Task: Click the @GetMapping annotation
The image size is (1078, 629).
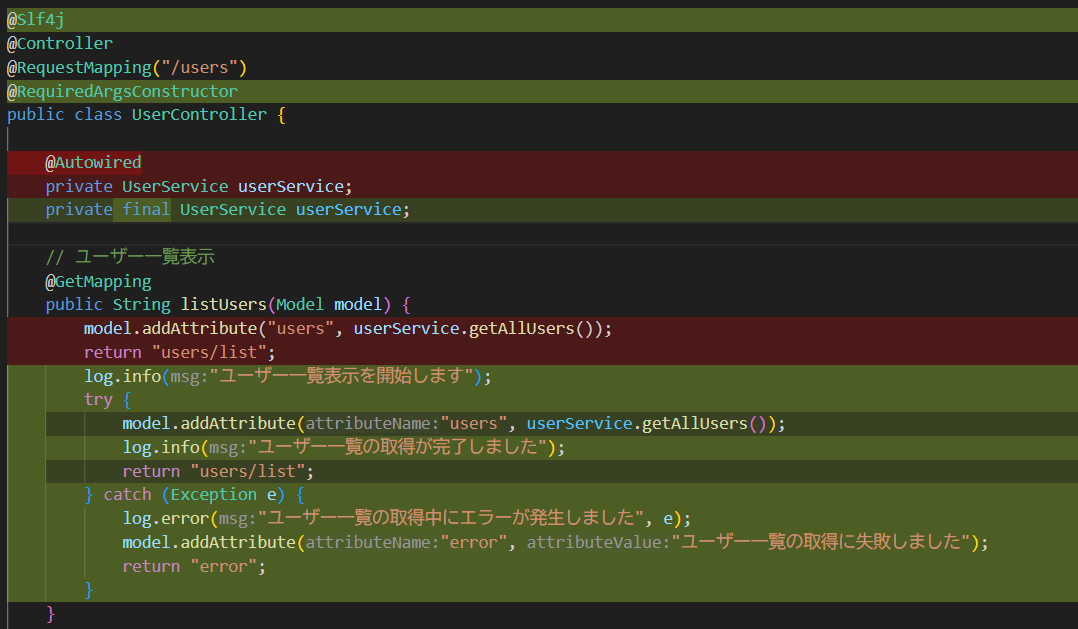Action: [98, 282]
